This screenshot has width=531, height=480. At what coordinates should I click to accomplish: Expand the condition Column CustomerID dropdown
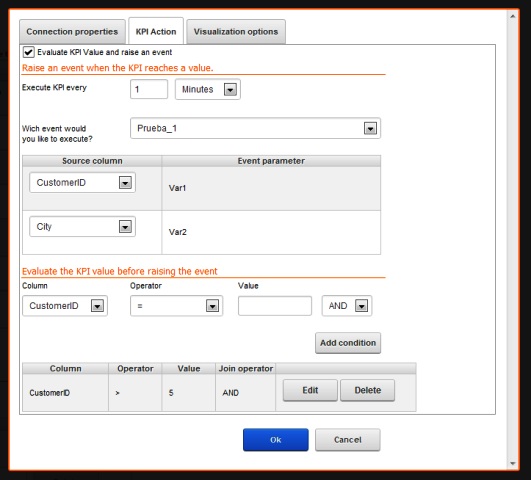pyautogui.click(x=65, y=306)
